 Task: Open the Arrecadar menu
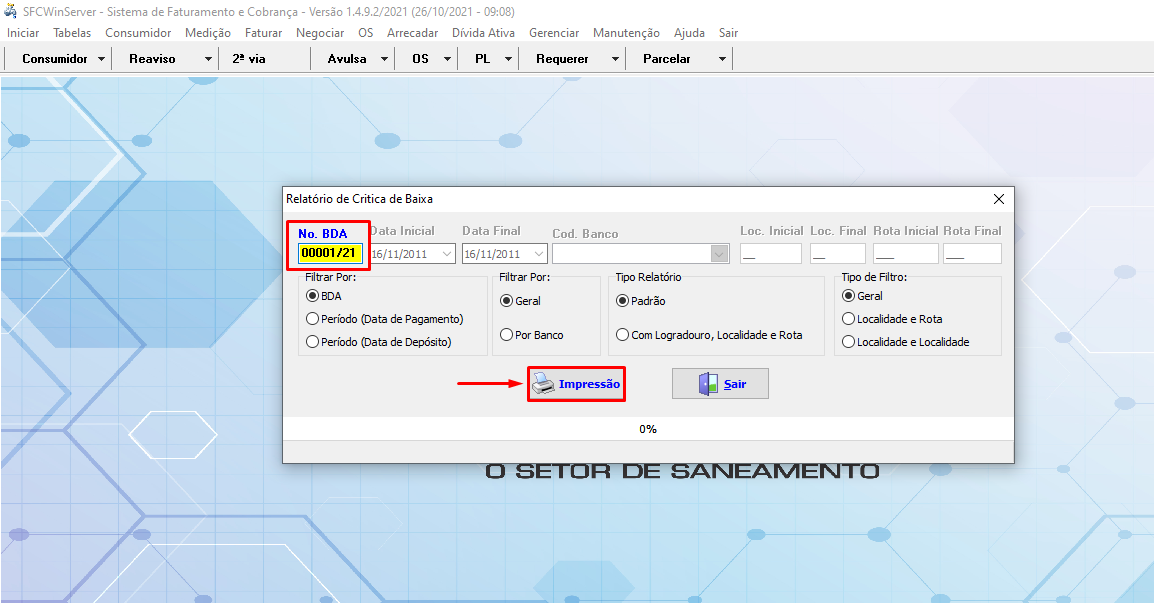[412, 33]
